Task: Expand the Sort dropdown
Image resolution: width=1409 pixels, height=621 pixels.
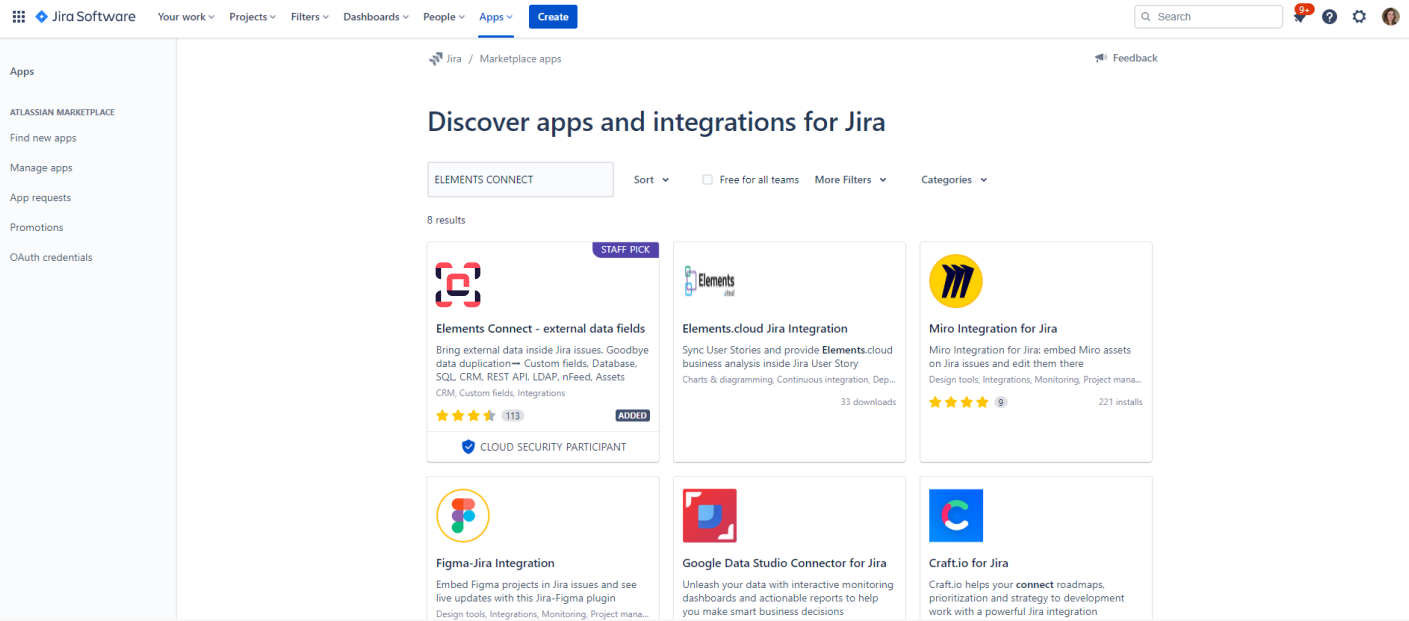Action: click(x=651, y=180)
